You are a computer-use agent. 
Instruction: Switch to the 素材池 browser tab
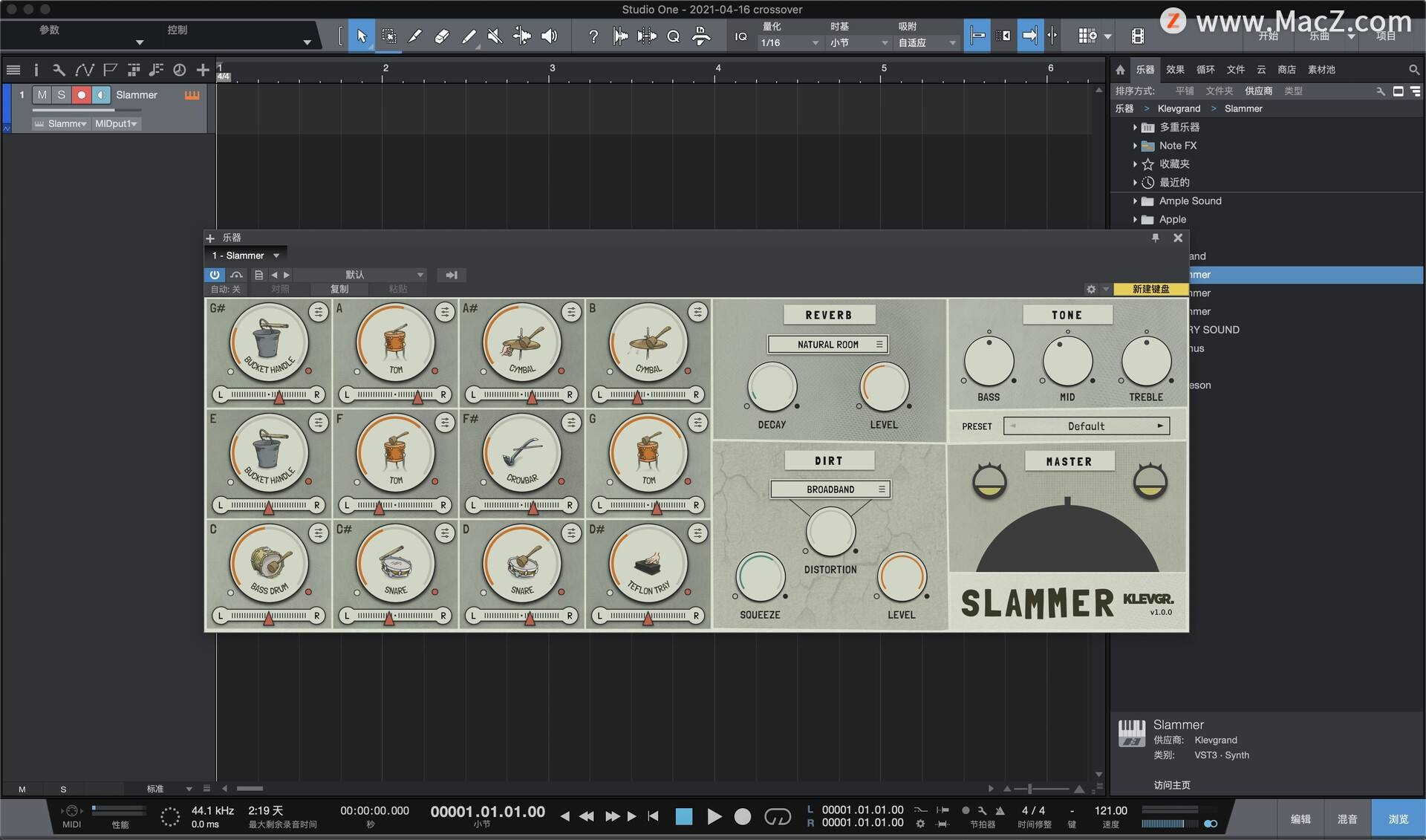(x=1321, y=69)
